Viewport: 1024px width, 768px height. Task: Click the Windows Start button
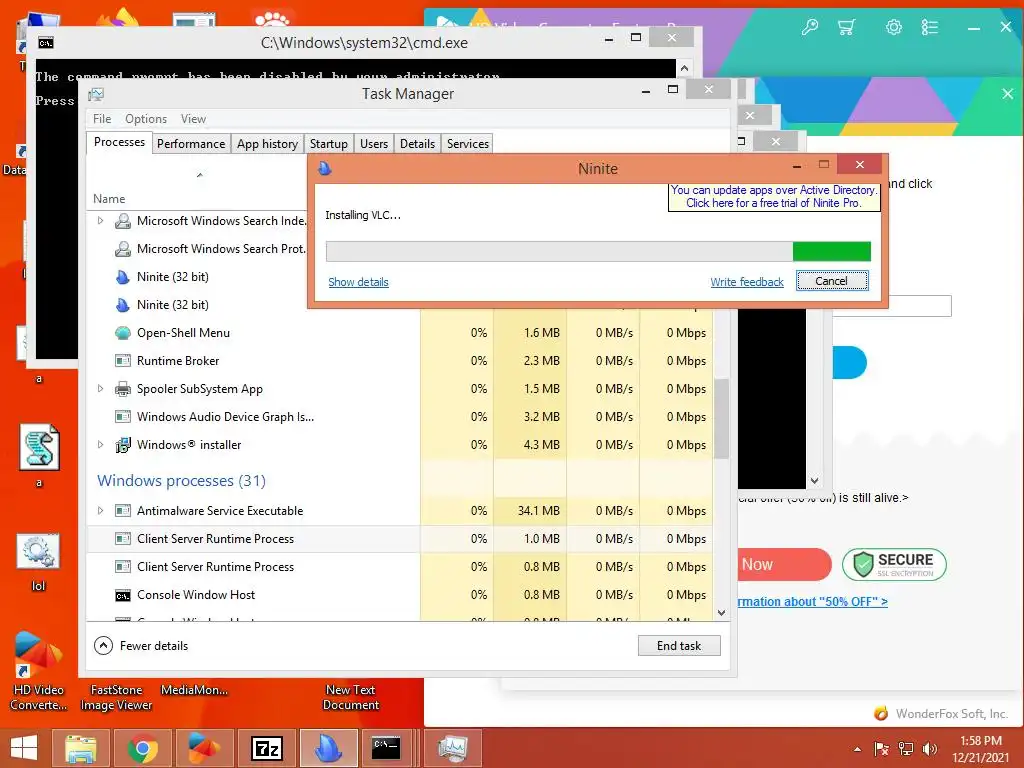(x=24, y=748)
